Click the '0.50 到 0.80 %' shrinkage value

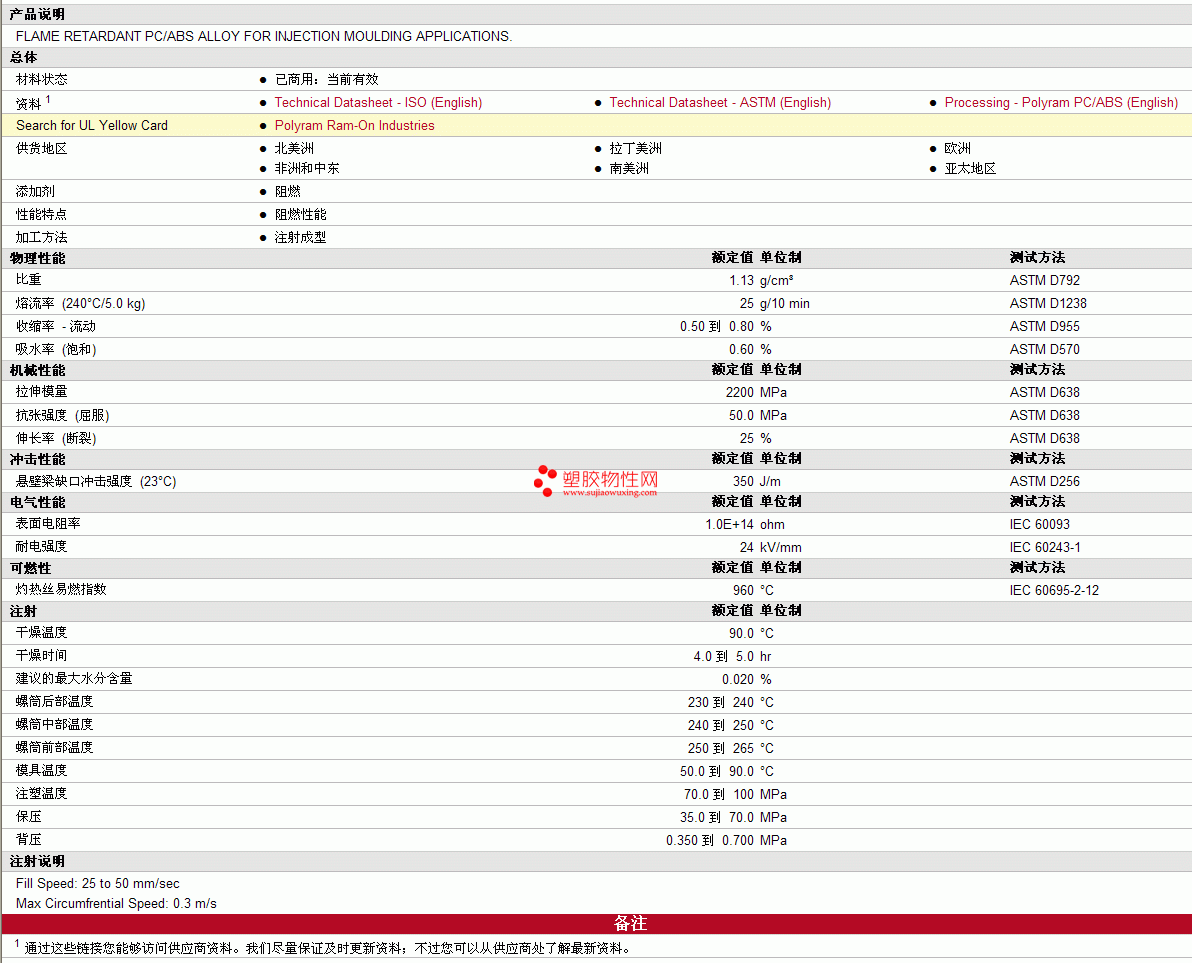pyautogui.click(x=725, y=326)
